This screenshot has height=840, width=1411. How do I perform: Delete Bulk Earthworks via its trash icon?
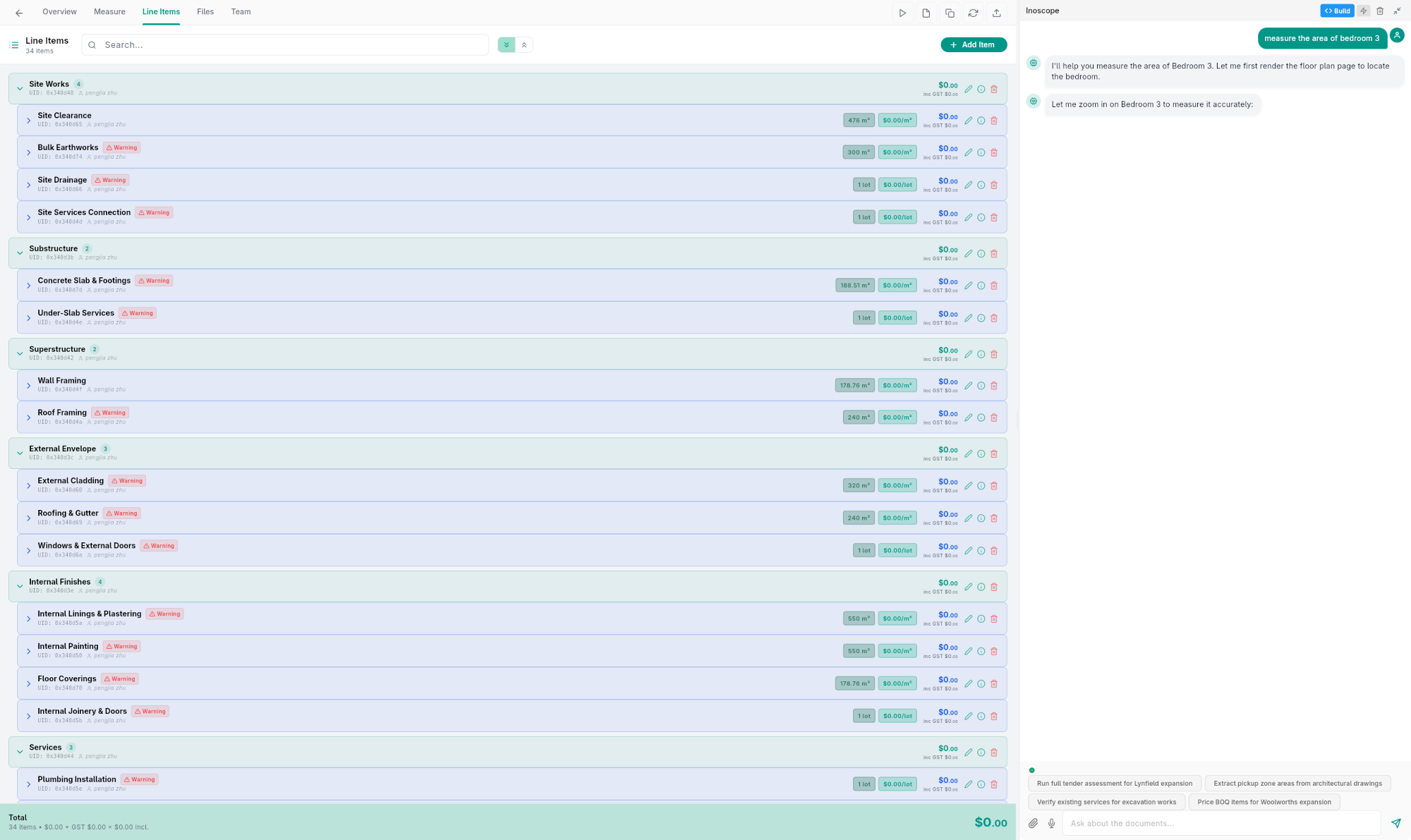pos(994,152)
